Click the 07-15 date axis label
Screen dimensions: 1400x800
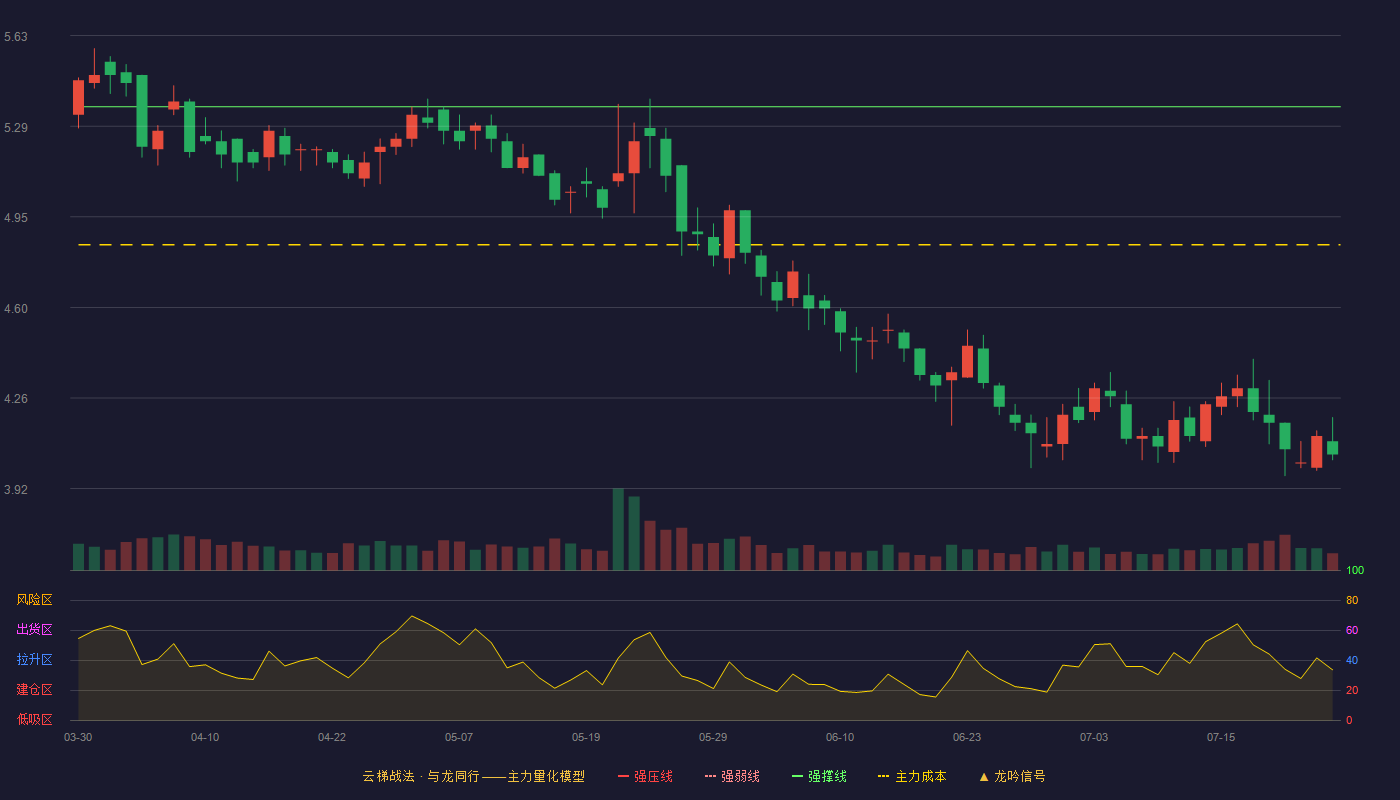click(x=1221, y=737)
